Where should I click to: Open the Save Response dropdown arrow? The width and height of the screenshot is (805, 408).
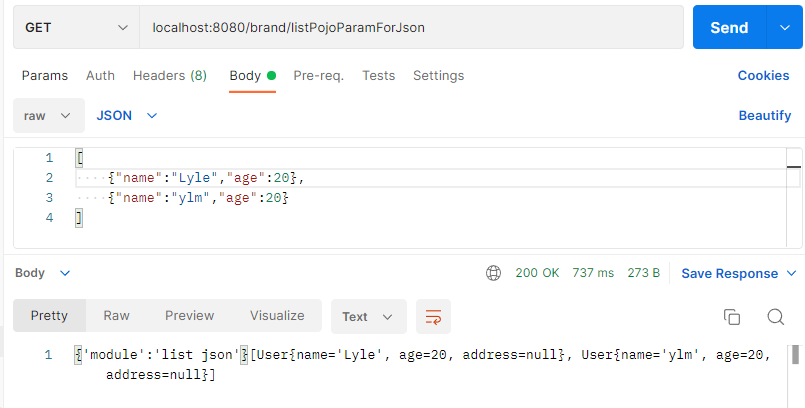pyautogui.click(x=791, y=274)
